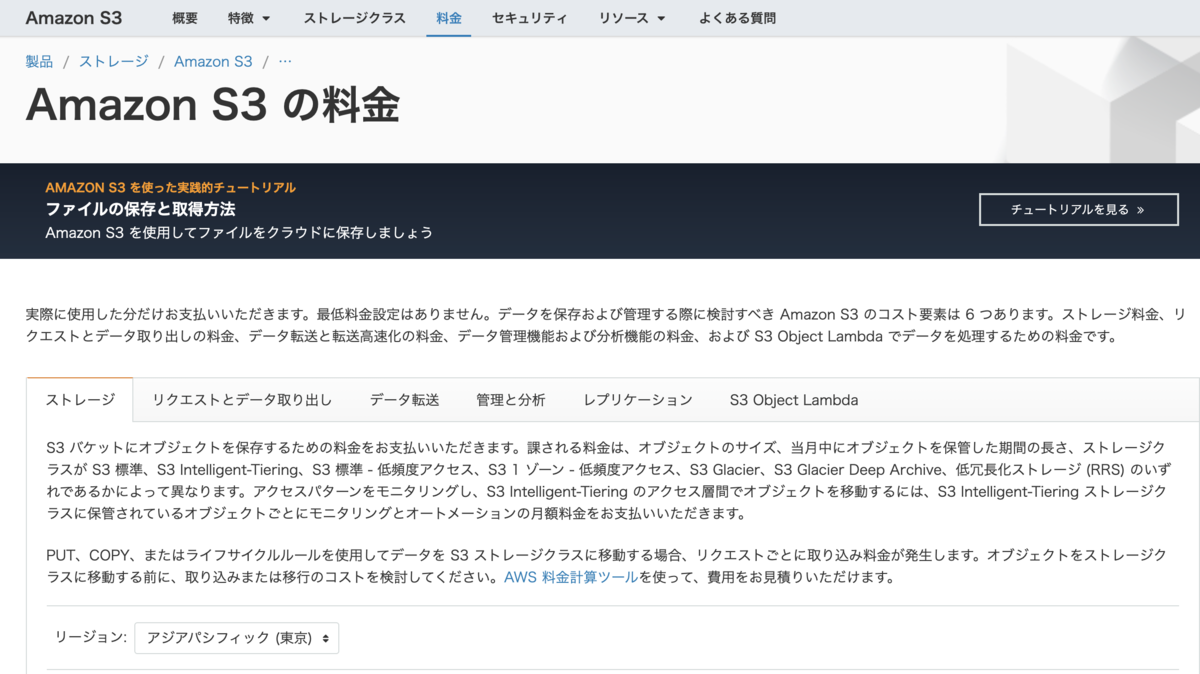Switch to the 管理と分析 tab
The height and width of the screenshot is (674, 1200).
coord(511,400)
